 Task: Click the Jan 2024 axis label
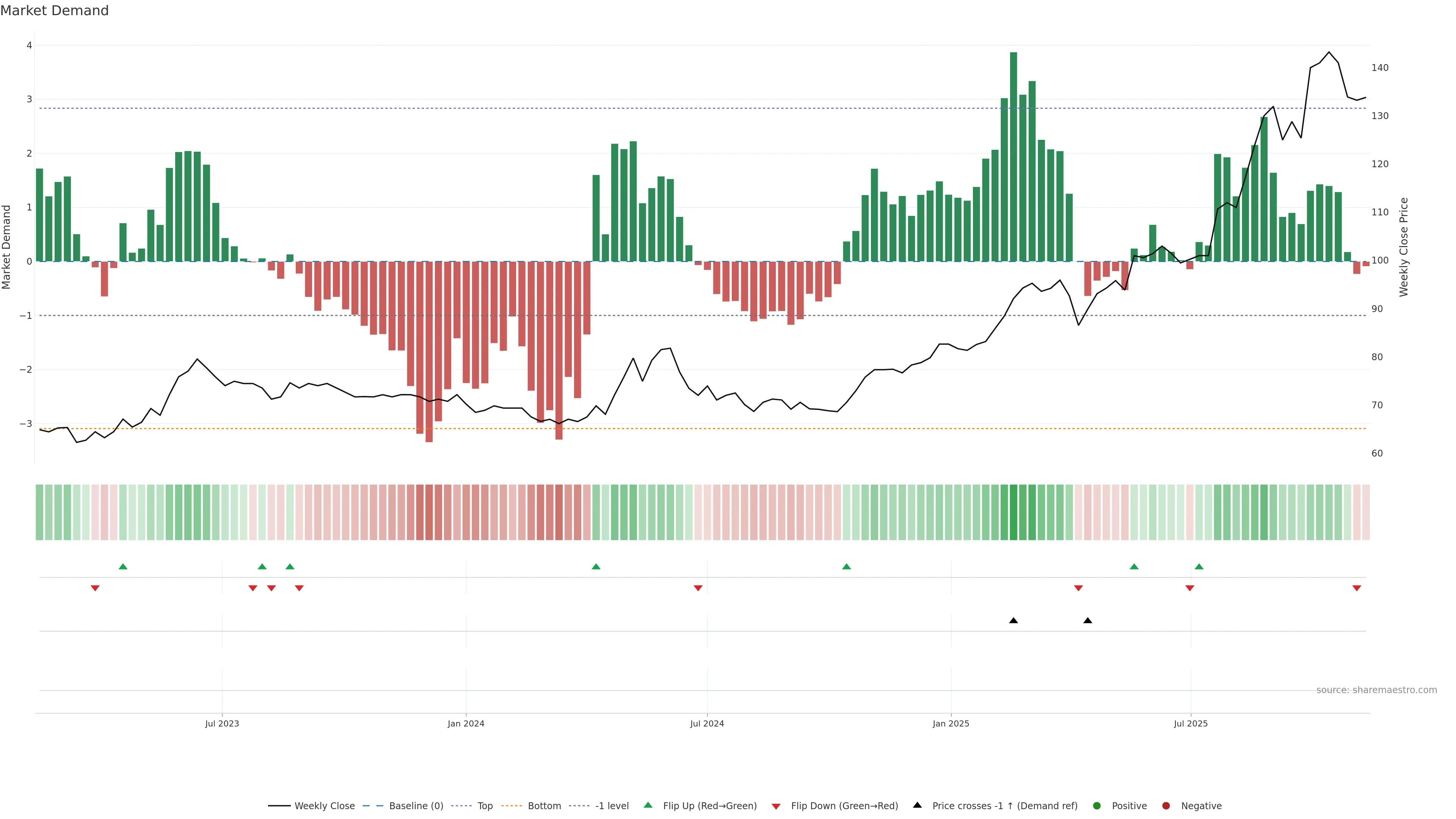(x=466, y=723)
